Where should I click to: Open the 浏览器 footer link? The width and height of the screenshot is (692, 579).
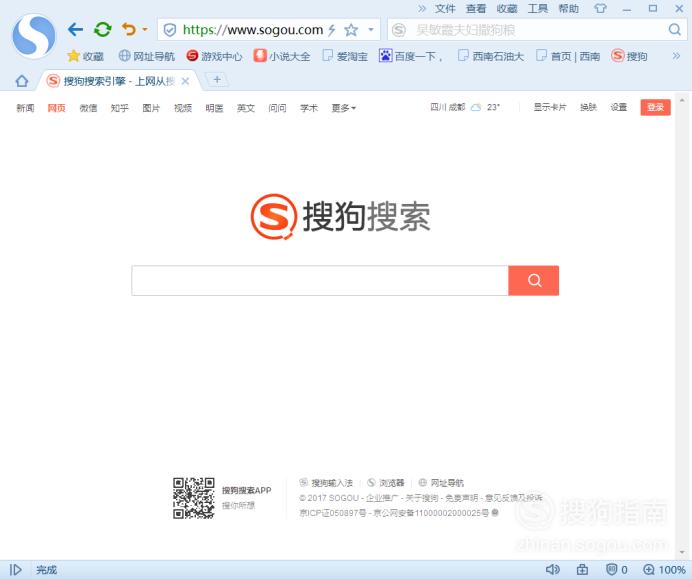click(386, 483)
